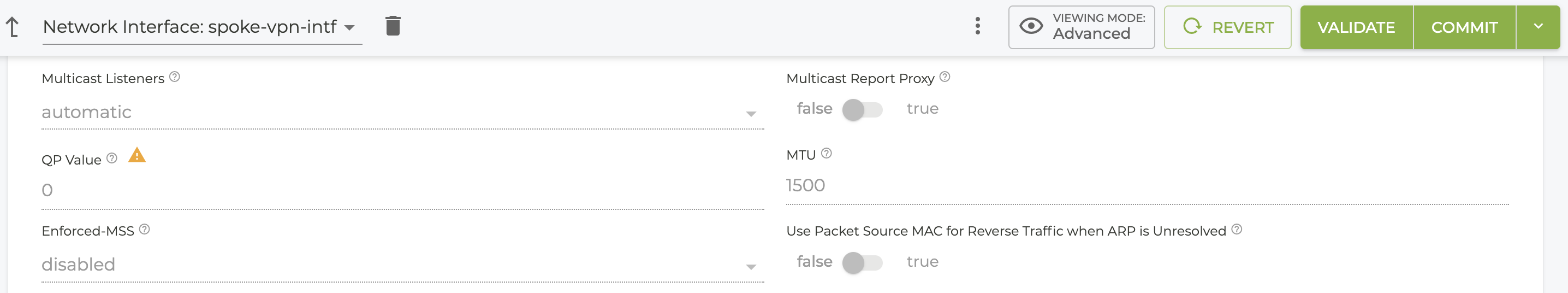Open help for Multicast Report Proxy
Viewport: 1568px width, 293px height.
(945, 77)
